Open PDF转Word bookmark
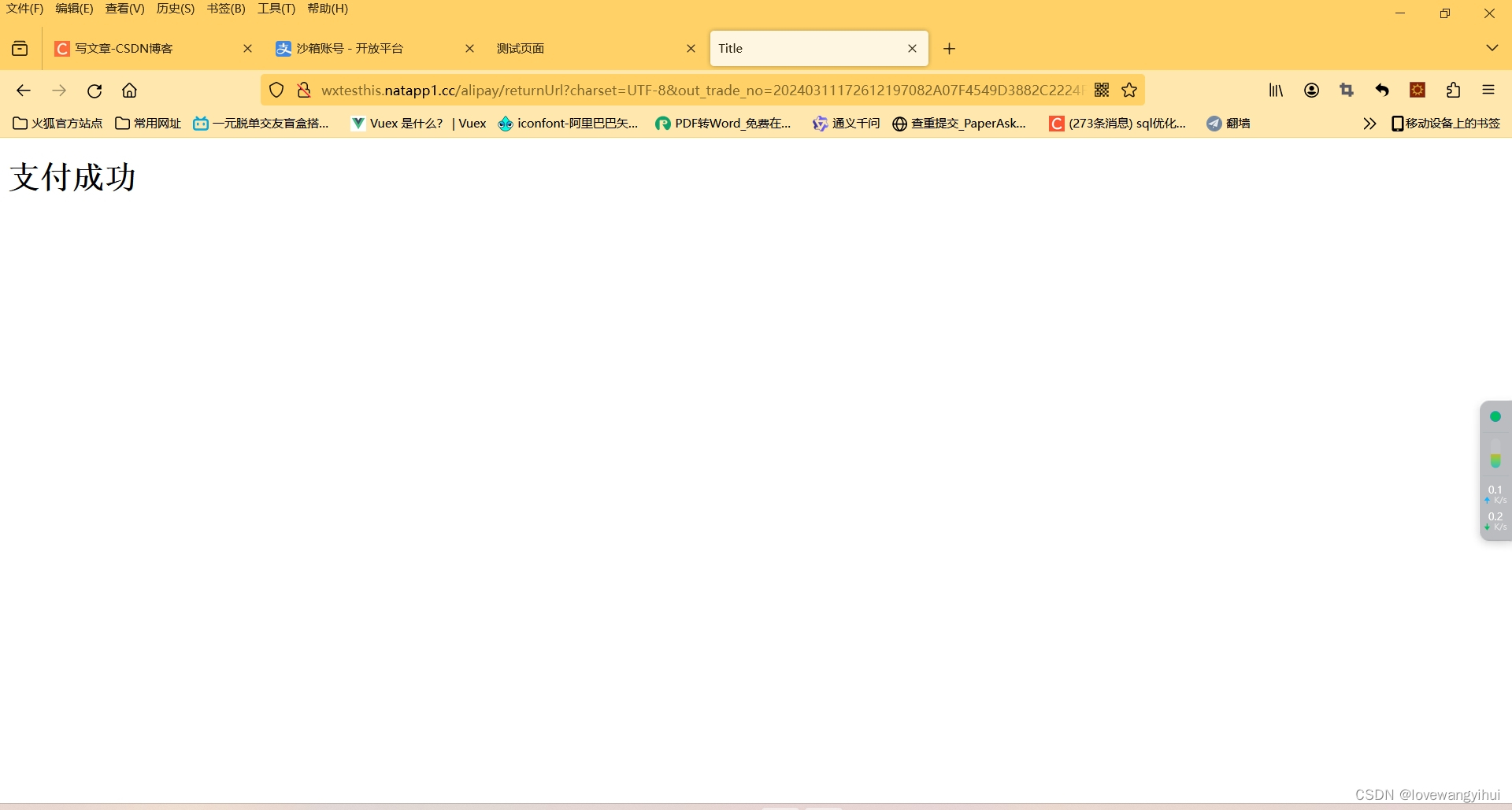 coord(723,124)
